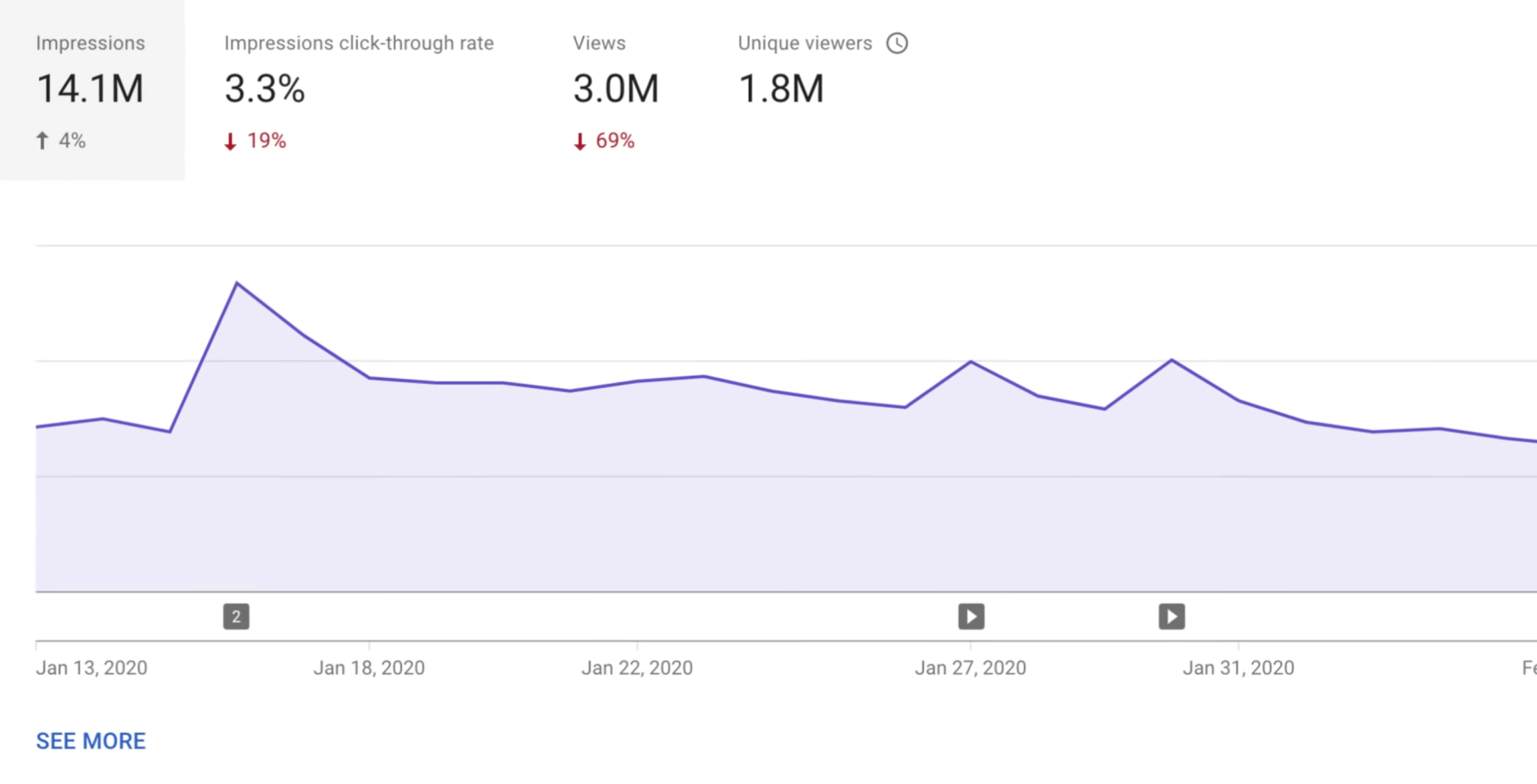Click the red down arrow beside 69%
The height and width of the screenshot is (784, 1537).
pyautogui.click(x=579, y=141)
